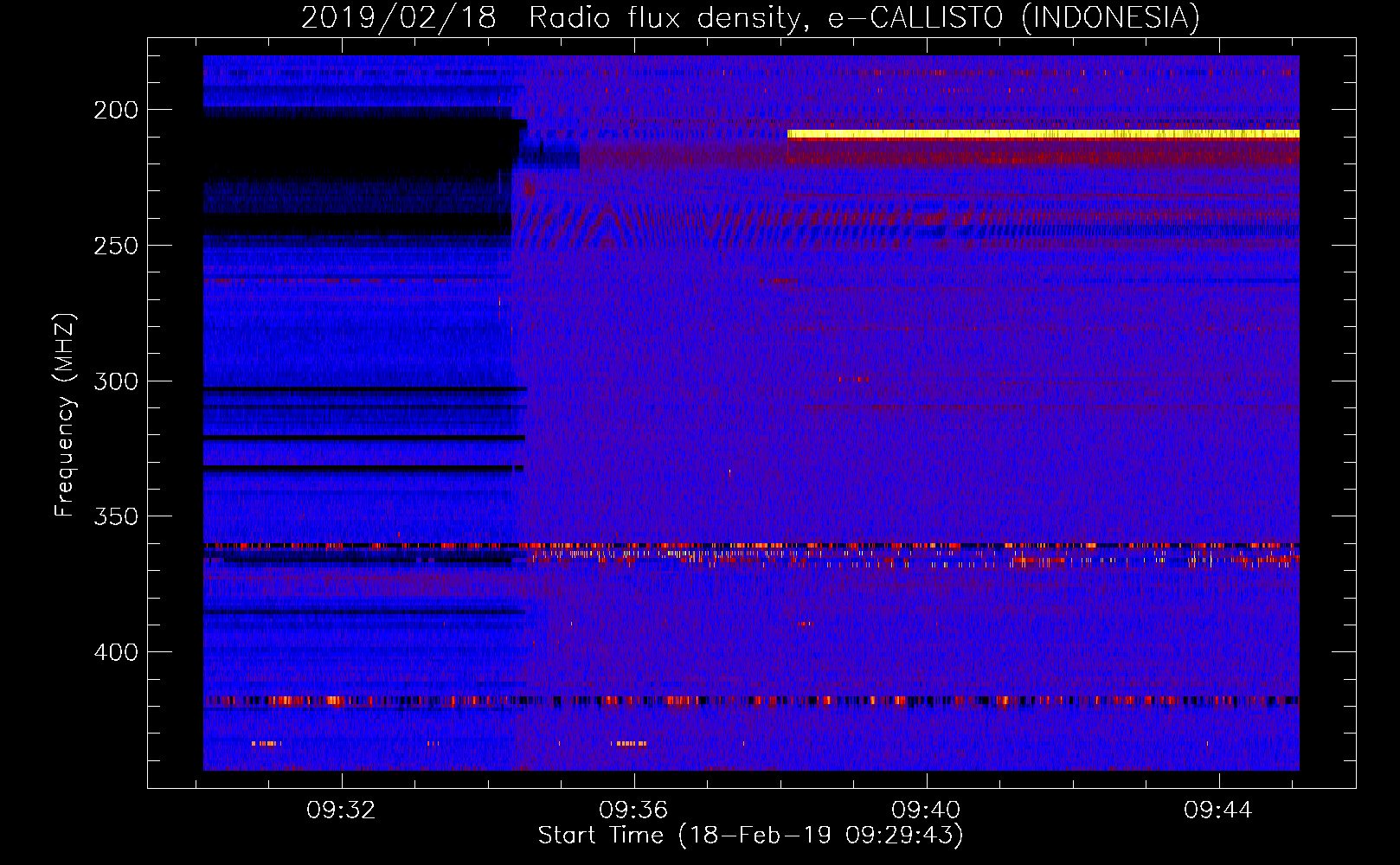Click the 200 frequency tick label
This screenshot has width=1400, height=865.
click(x=116, y=110)
